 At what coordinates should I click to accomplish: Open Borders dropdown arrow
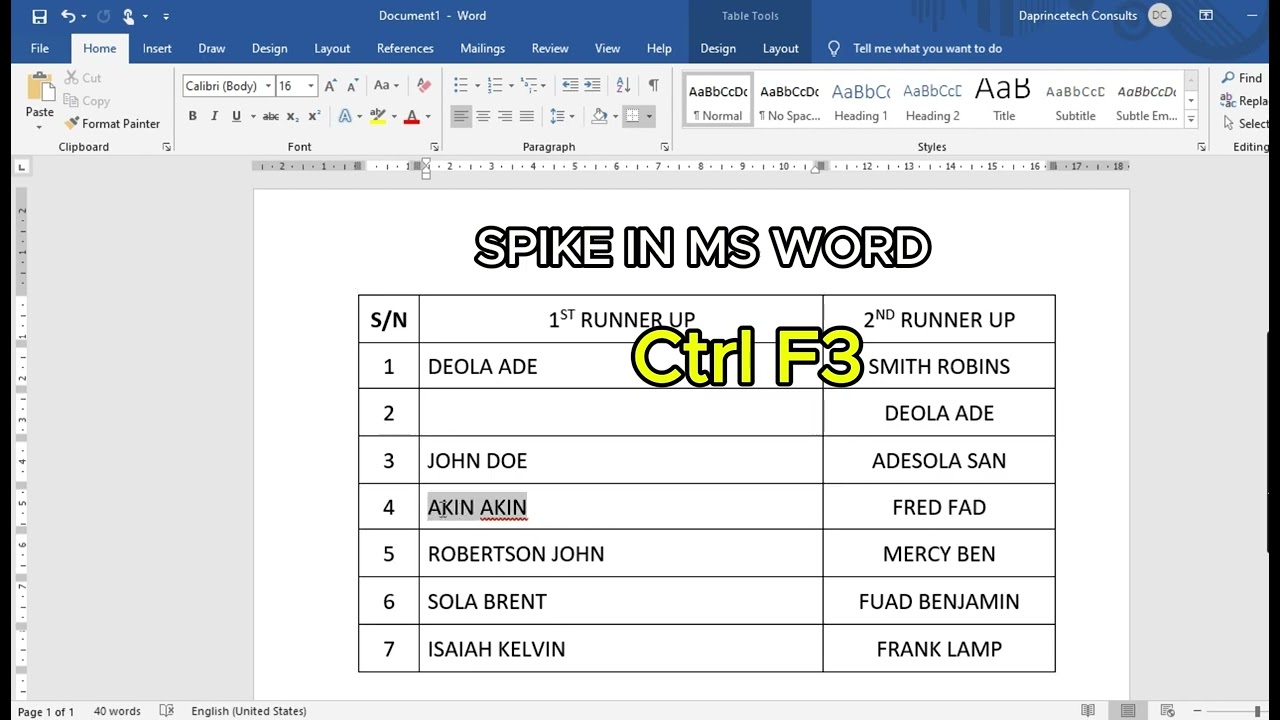pos(649,117)
